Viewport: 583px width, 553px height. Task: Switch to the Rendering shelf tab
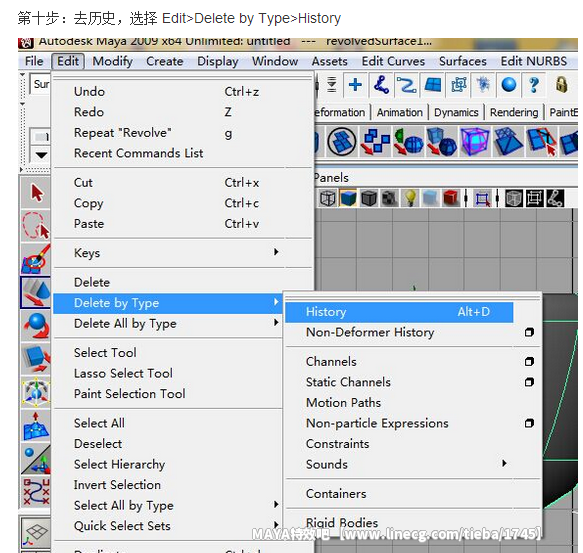[514, 112]
